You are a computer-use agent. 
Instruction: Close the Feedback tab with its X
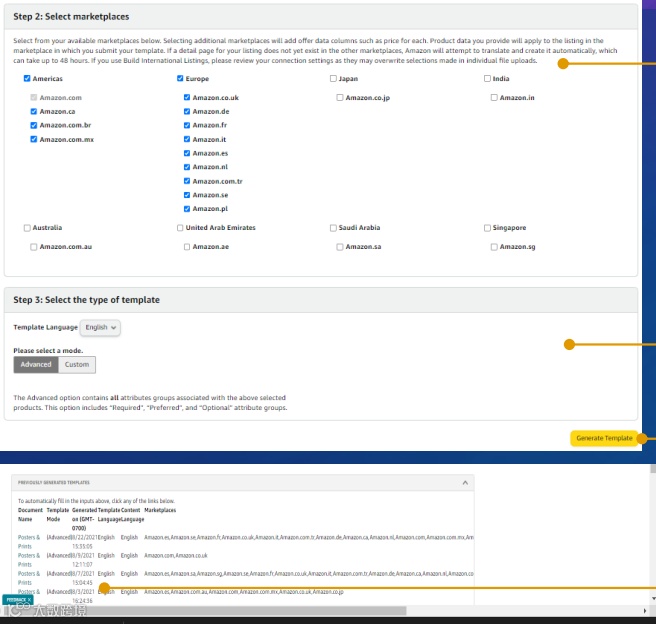(x=29, y=600)
